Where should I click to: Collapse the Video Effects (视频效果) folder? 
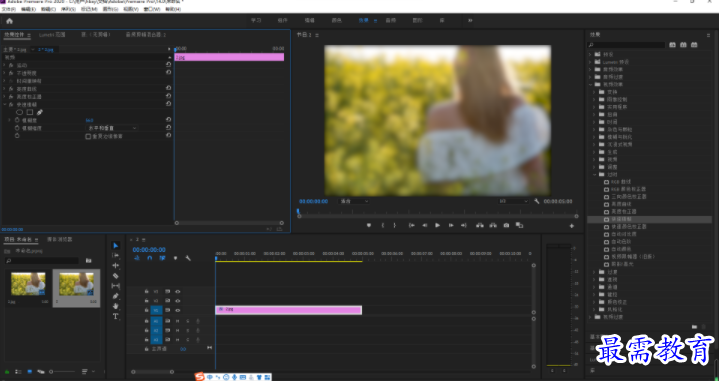coord(591,84)
